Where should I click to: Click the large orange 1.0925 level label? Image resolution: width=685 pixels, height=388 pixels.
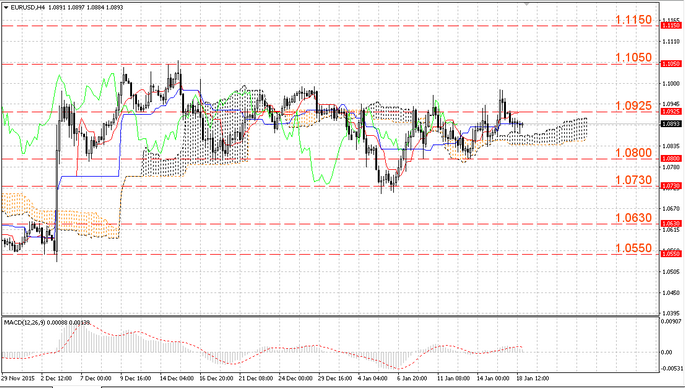(x=633, y=106)
